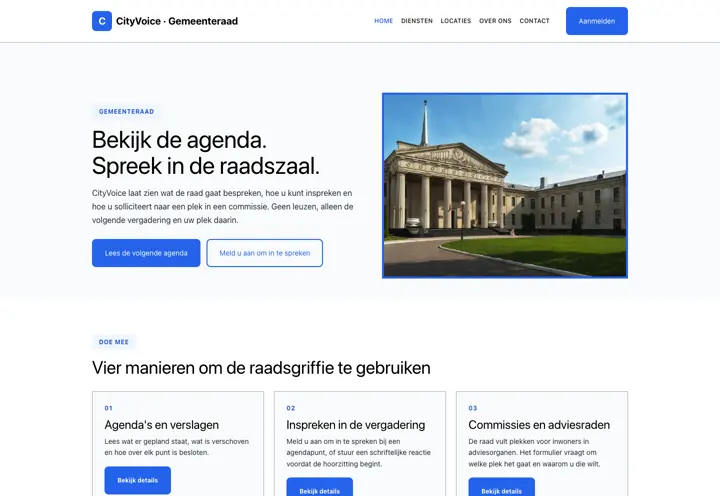The image size is (720, 496).
Task: Go to the Home nav item
Action: click(x=383, y=21)
